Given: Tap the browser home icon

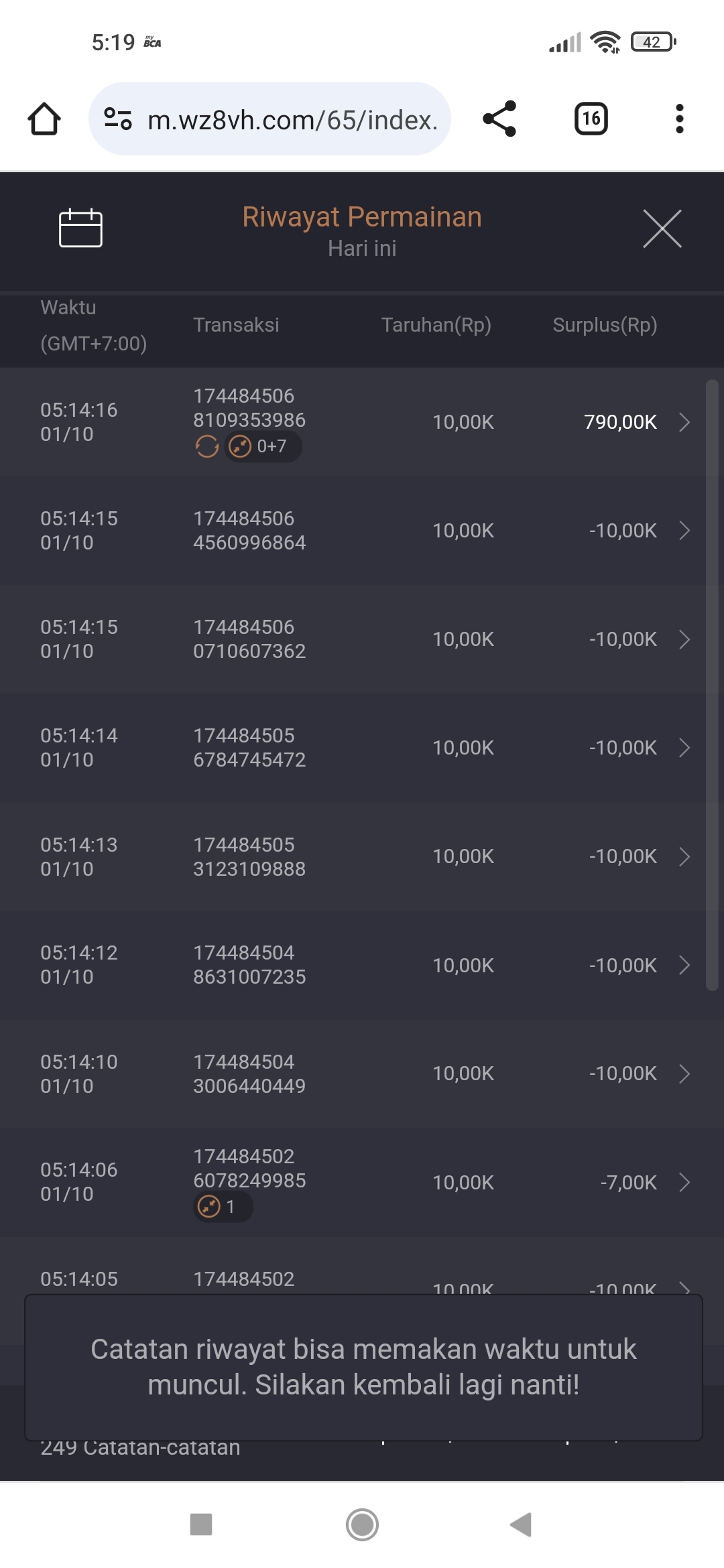Looking at the screenshot, I should (x=44, y=119).
